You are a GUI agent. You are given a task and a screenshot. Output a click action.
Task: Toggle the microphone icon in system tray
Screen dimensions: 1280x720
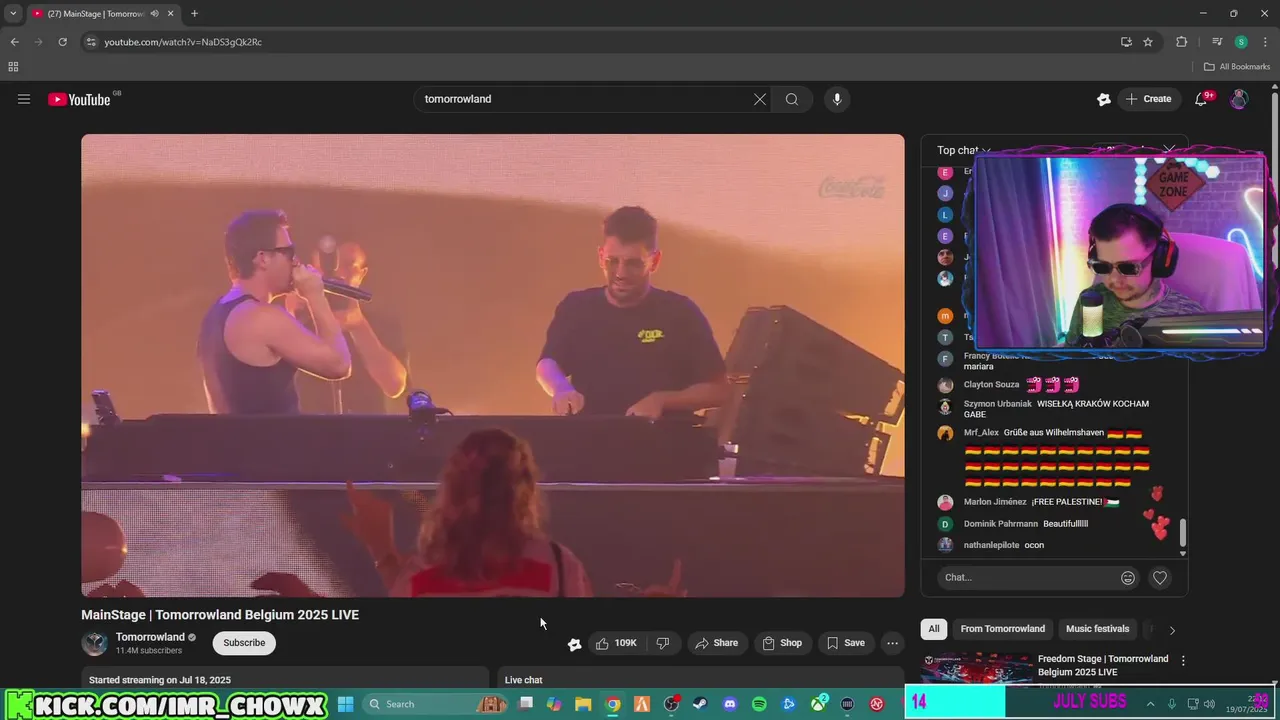pos(1172,704)
